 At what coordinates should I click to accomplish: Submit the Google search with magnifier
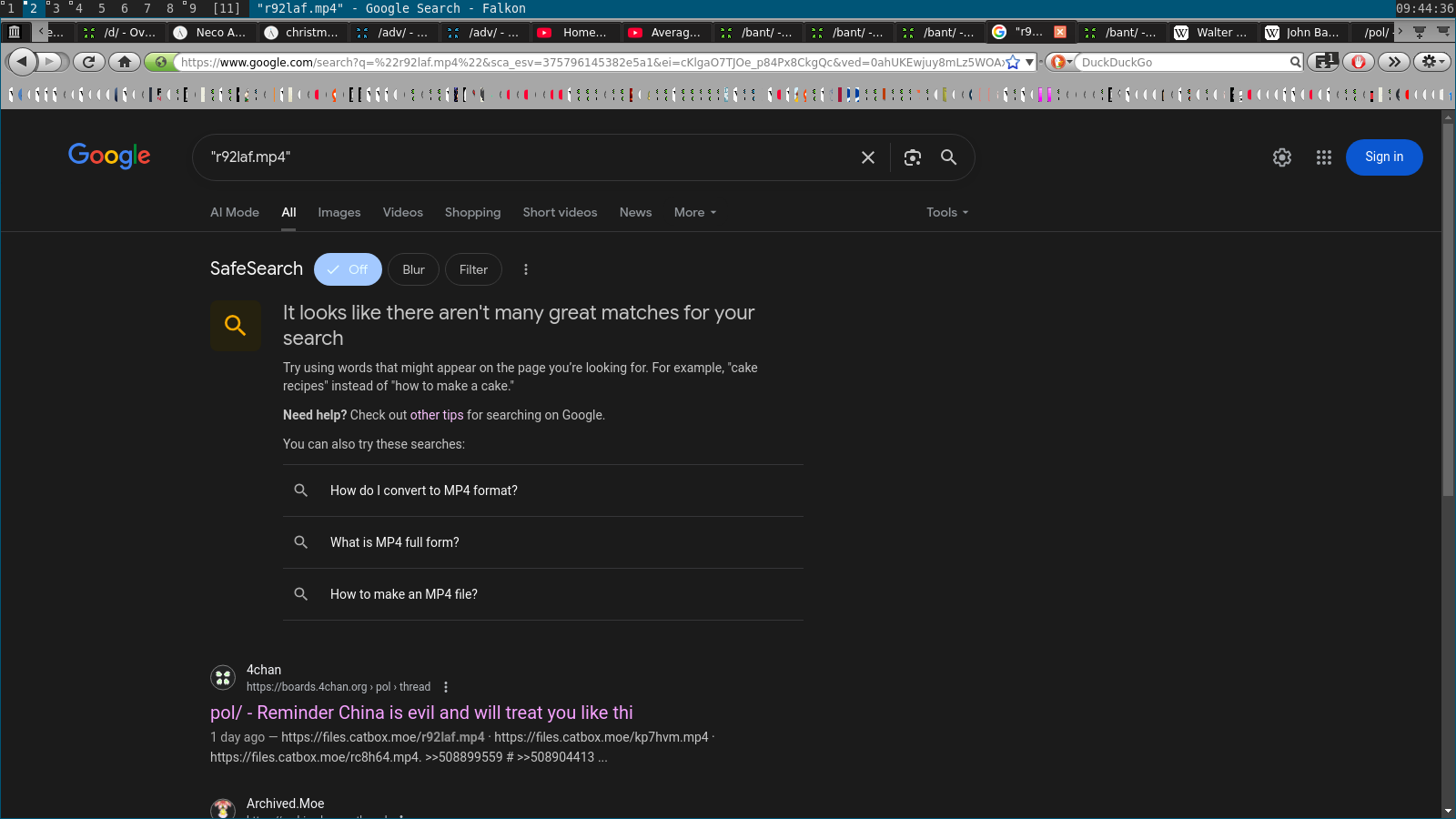(948, 157)
